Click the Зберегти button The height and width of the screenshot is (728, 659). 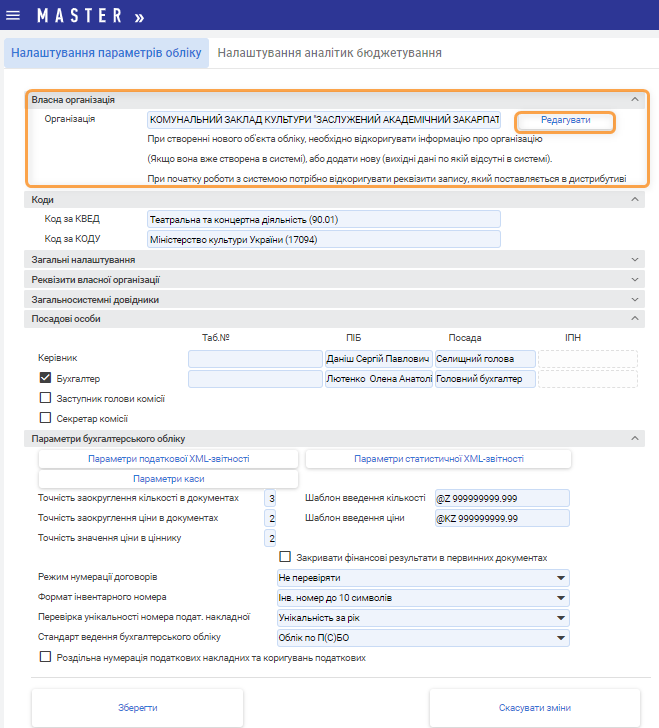(138, 707)
